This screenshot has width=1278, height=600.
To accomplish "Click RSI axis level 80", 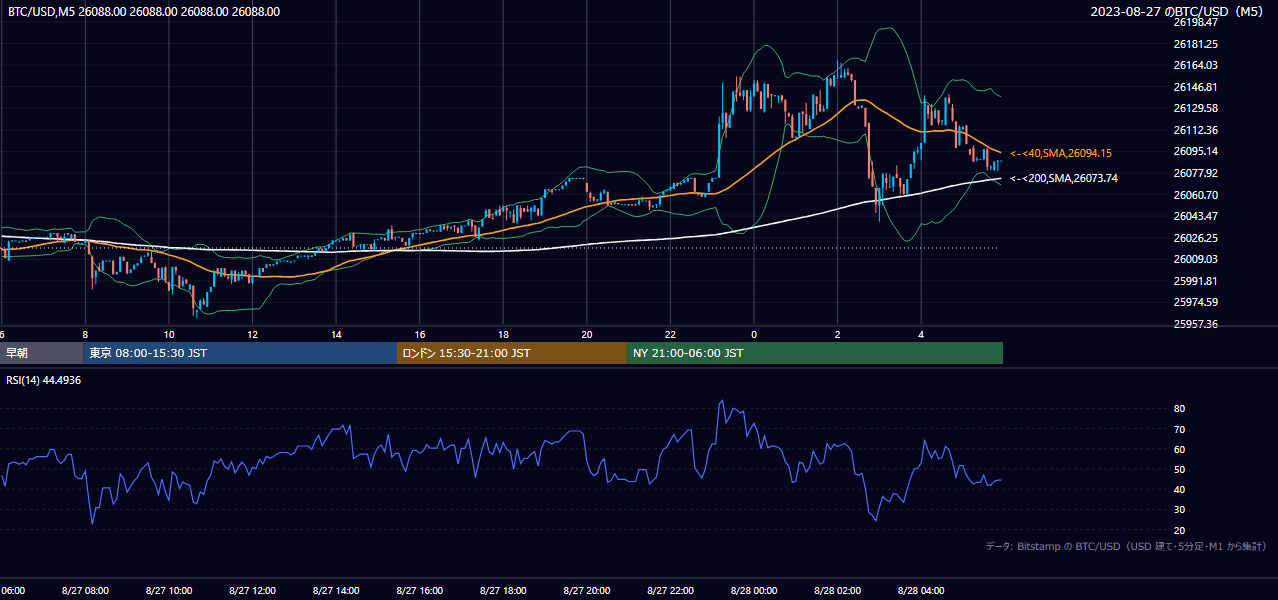I will point(1179,409).
